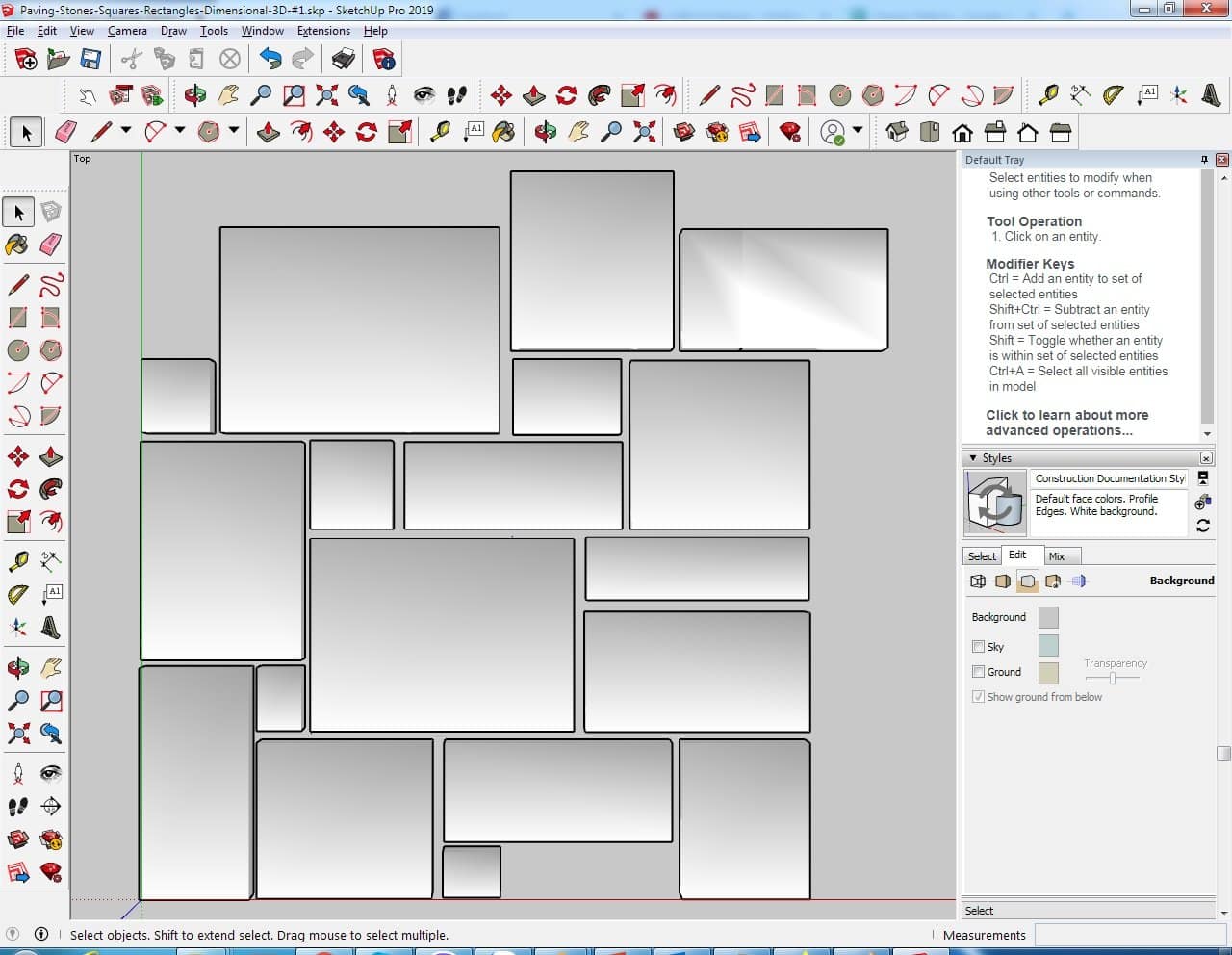Open the Model Info icon
Screen dimensions: 1232x955
tap(384, 60)
